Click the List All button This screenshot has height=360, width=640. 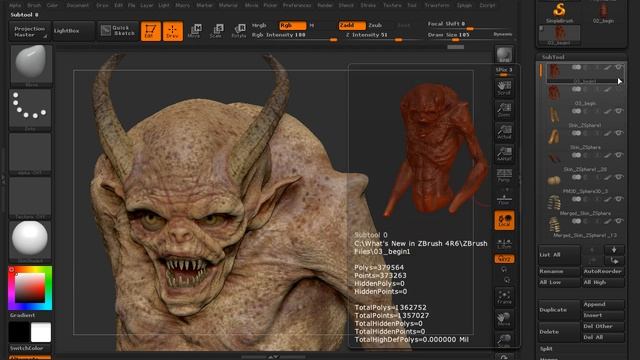pos(559,255)
